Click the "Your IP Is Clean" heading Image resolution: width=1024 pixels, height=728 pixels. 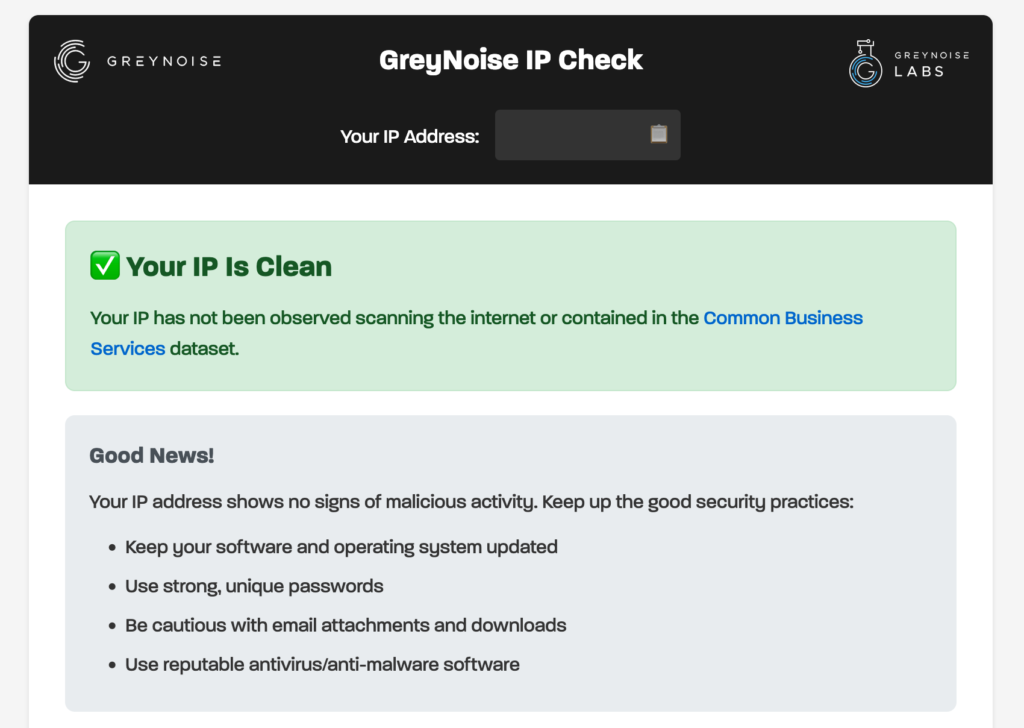click(229, 267)
